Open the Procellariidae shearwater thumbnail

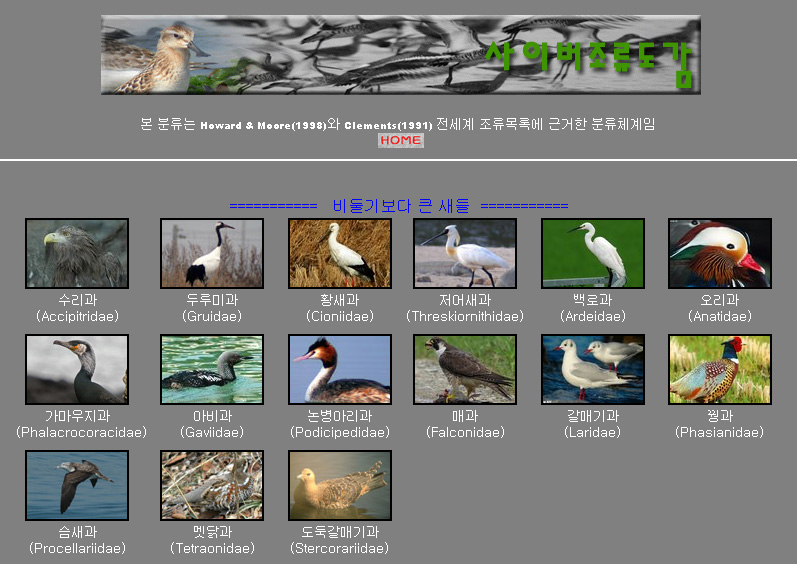77,485
